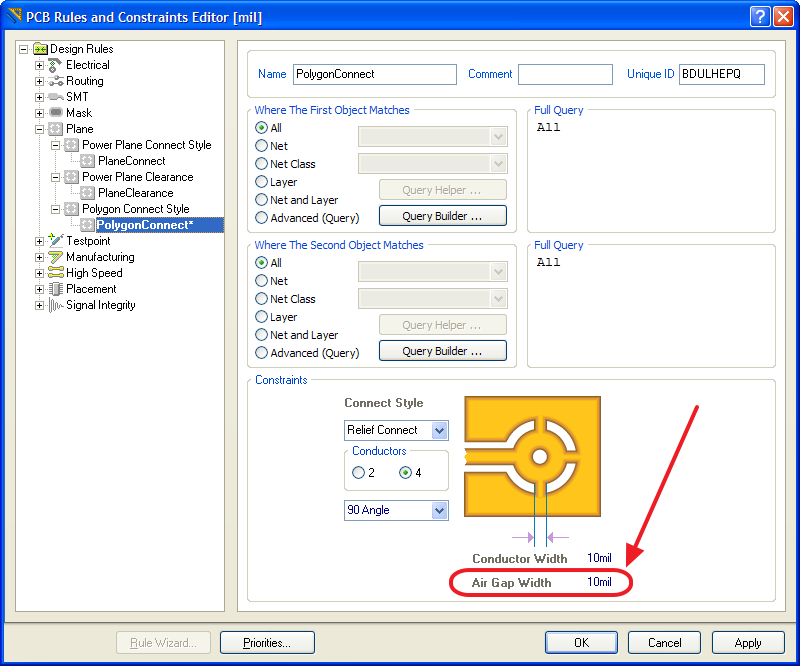Select Layer for the second object
800x666 pixels.
tap(261, 317)
